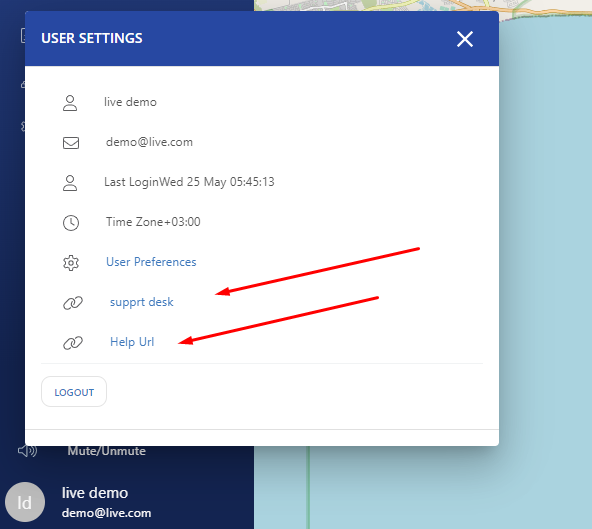The image size is (592, 529).
Task: Close the User Settings dialog
Action: [465, 39]
